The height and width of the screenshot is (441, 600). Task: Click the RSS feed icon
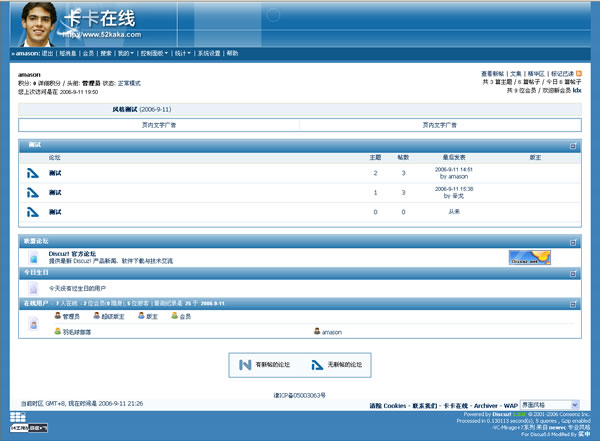point(579,73)
